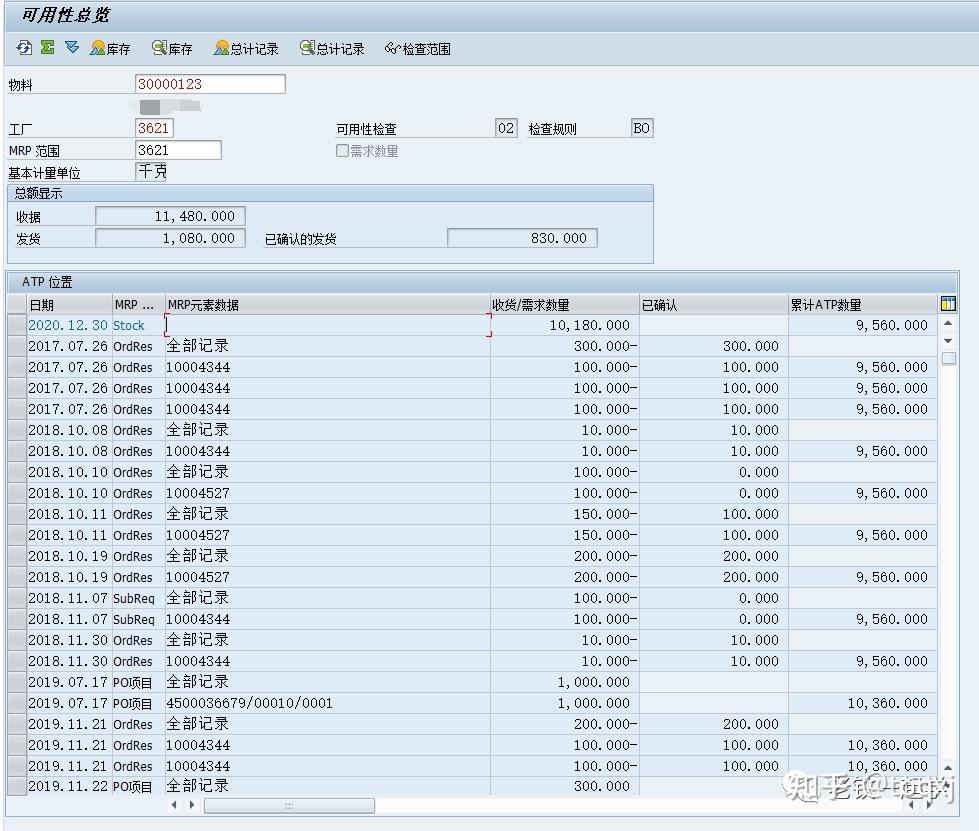Click the horizontal scrollbar below the list
This screenshot has height=831, width=979.
tap(290, 804)
